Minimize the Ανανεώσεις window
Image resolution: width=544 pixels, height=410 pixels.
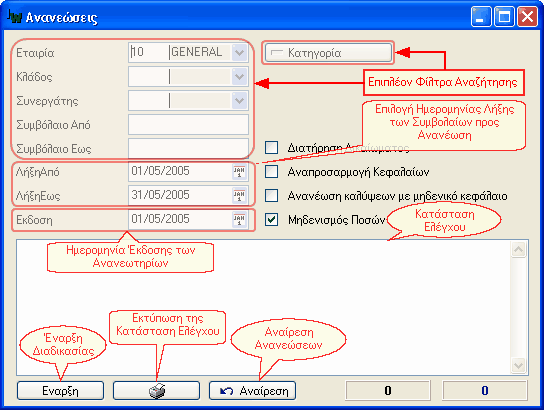(x=481, y=16)
